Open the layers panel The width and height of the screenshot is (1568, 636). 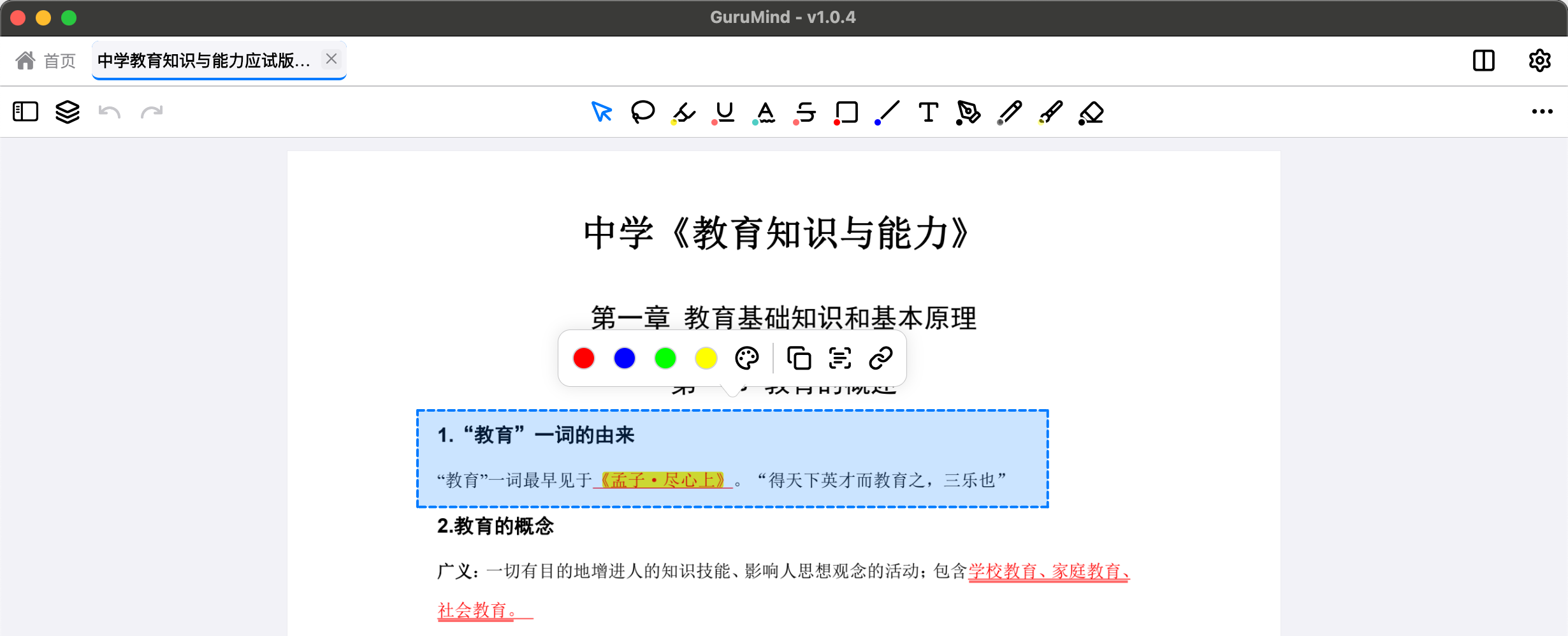68,112
